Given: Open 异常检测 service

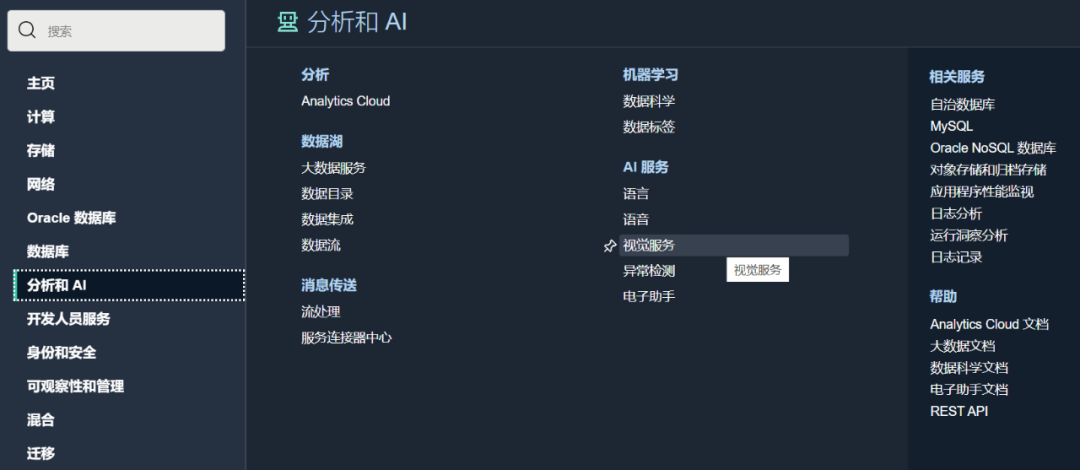Looking at the screenshot, I should [x=649, y=271].
